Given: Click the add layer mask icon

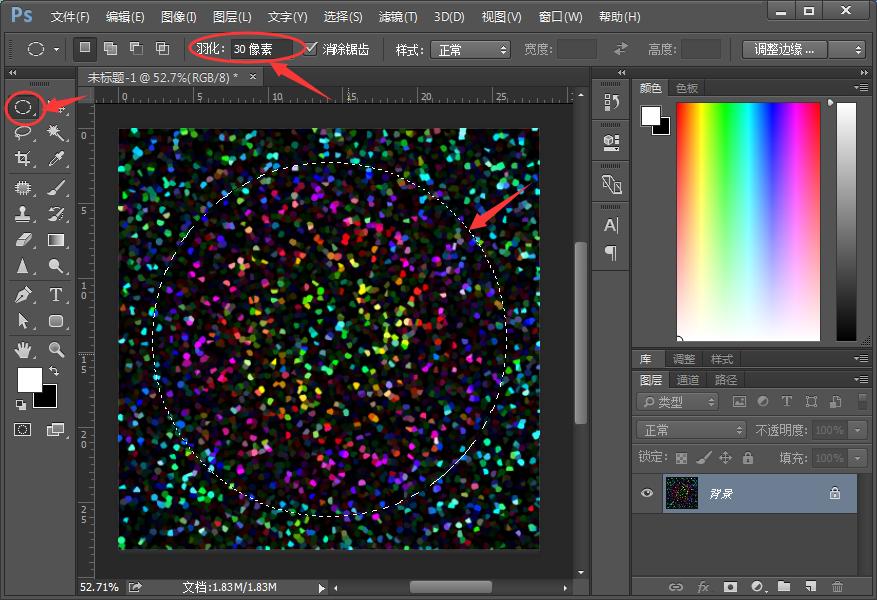Looking at the screenshot, I should tap(730, 587).
